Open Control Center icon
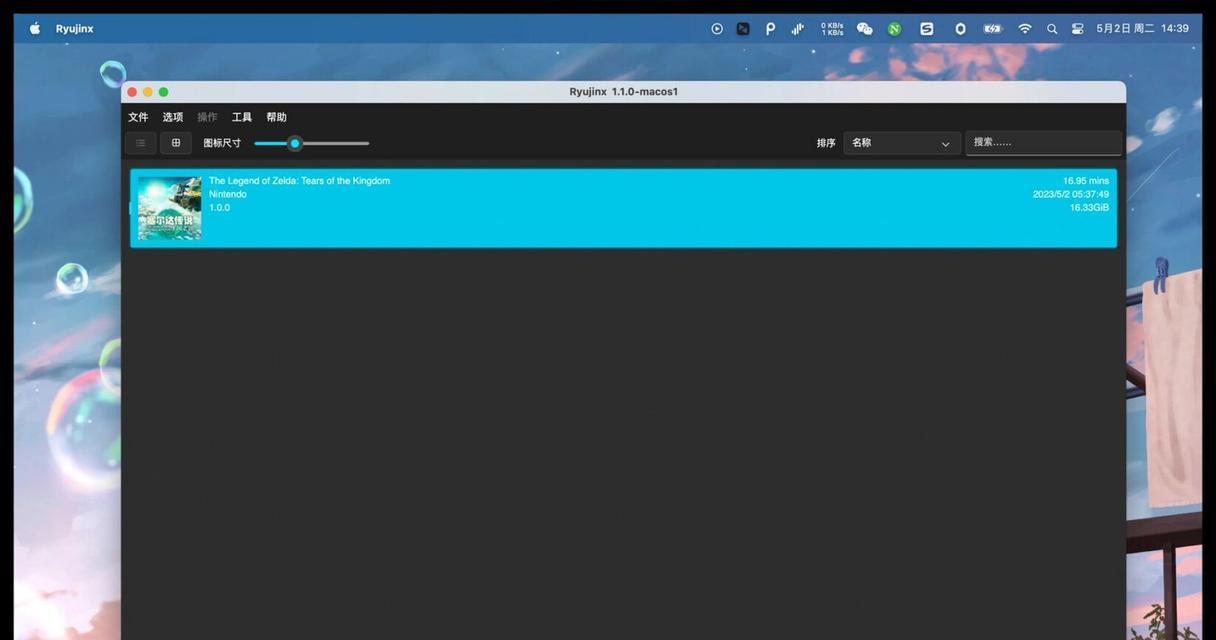 (1078, 29)
